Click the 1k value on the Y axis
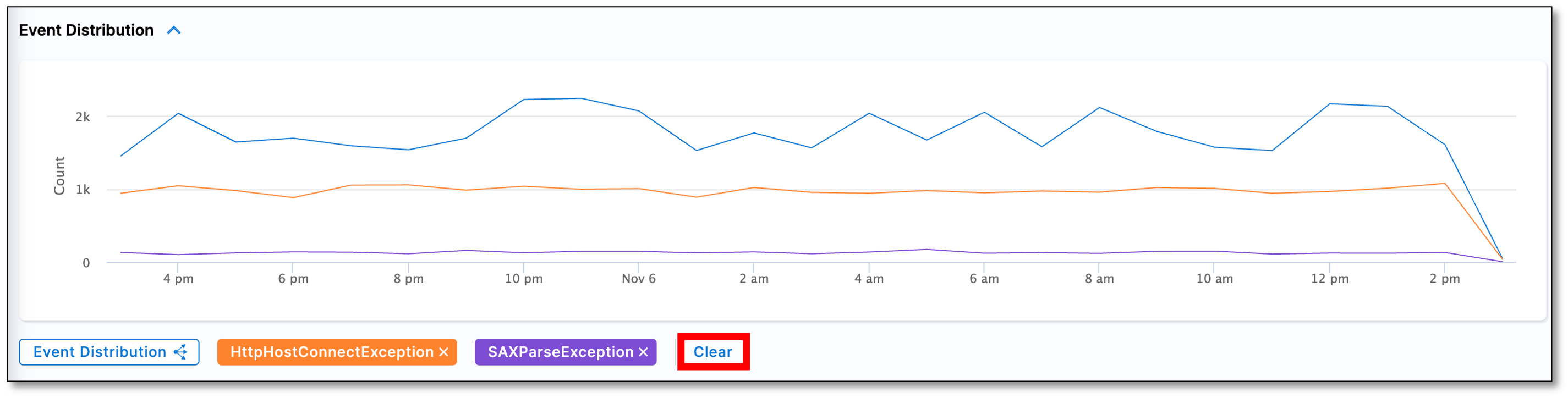Image resolution: width=1568 pixels, height=398 pixels. click(83, 190)
